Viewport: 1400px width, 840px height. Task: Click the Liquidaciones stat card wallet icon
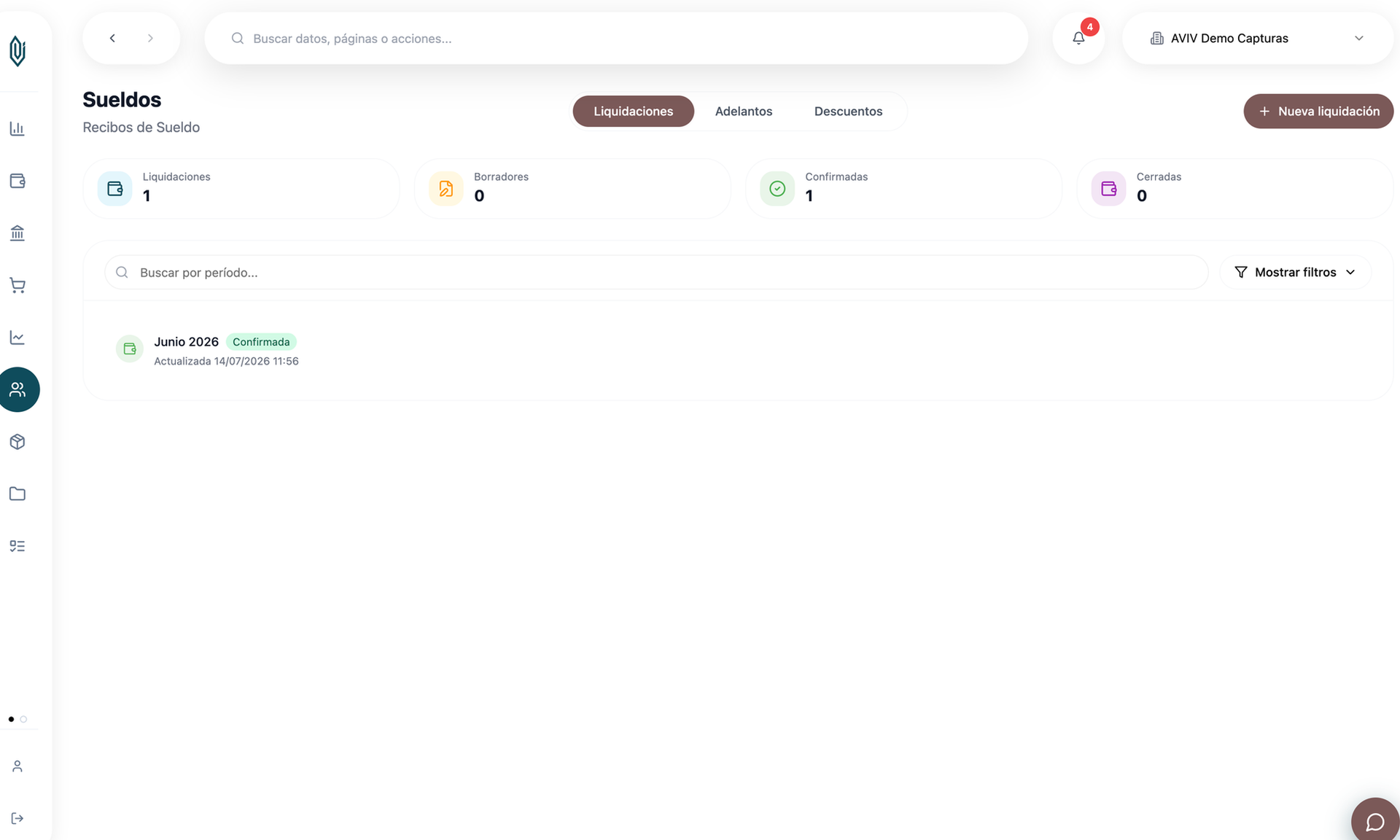pos(115,189)
